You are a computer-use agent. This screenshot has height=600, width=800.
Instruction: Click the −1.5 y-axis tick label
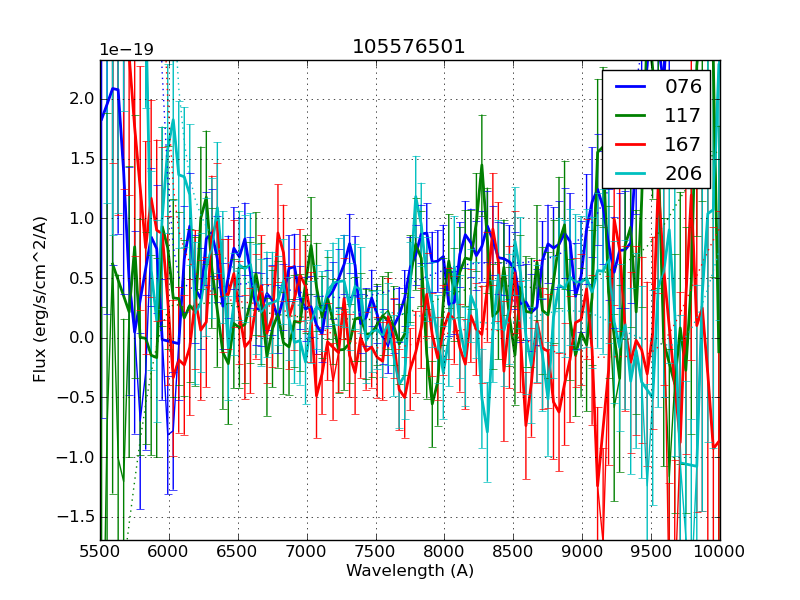76,517
